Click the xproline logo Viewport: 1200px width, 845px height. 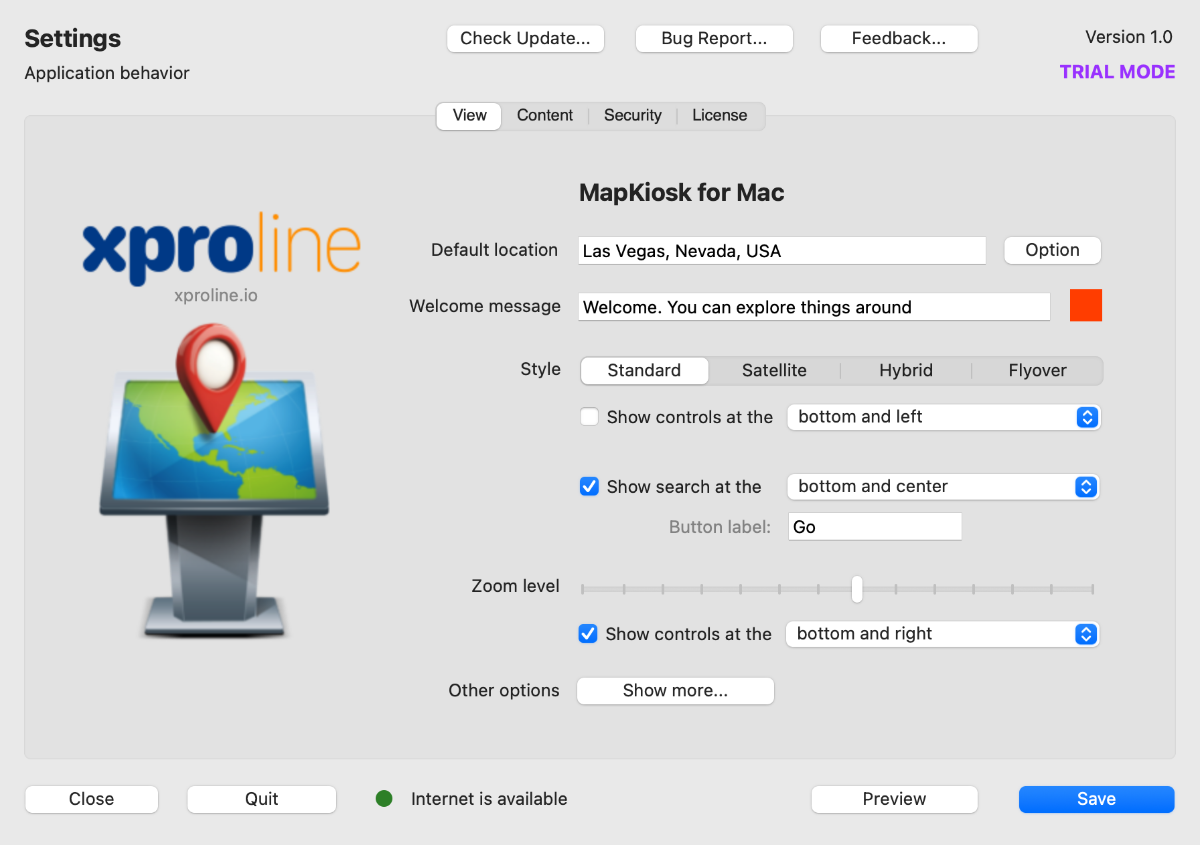click(x=221, y=247)
